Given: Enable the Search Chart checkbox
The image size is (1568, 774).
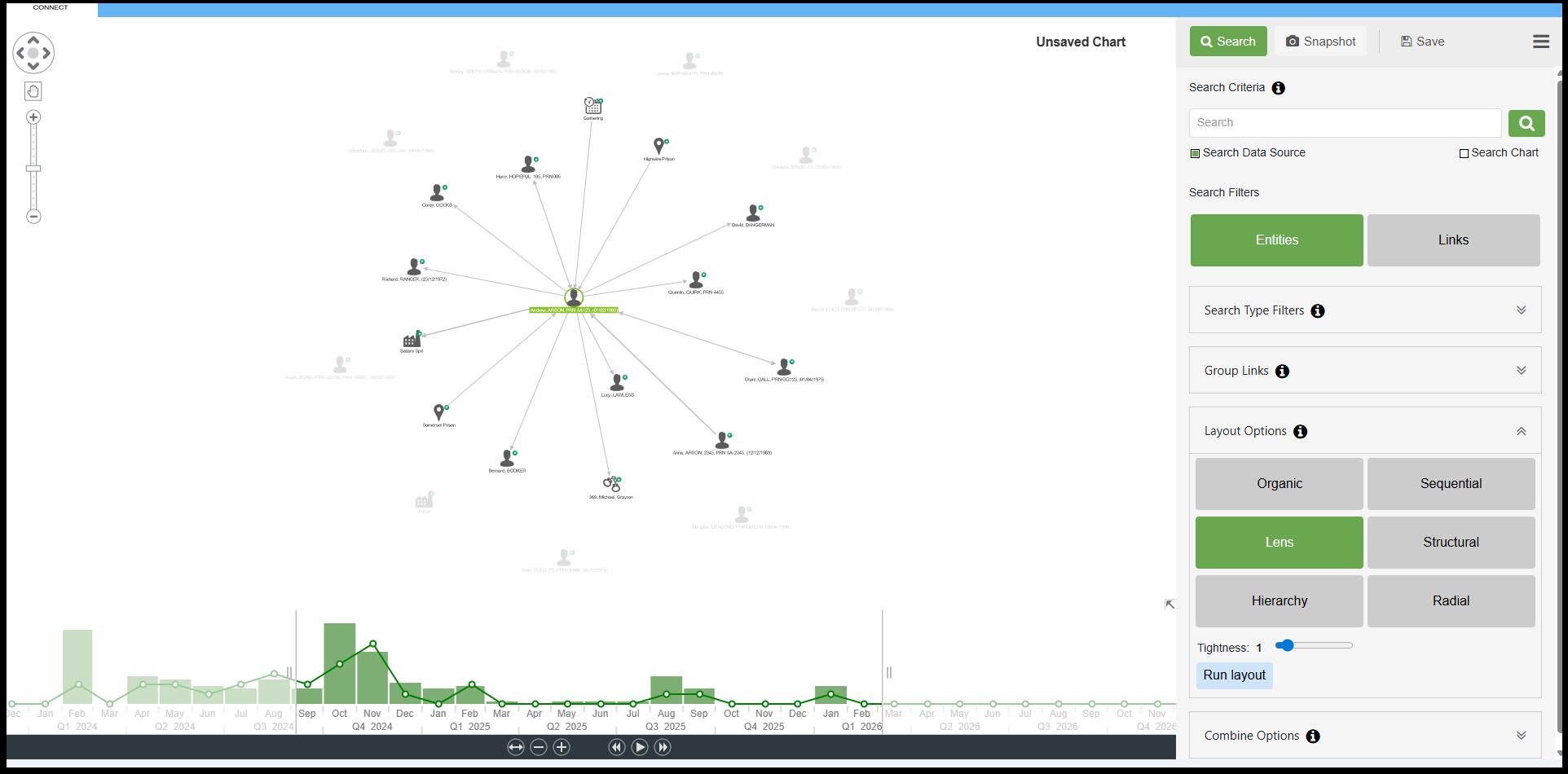Looking at the screenshot, I should 1464,153.
